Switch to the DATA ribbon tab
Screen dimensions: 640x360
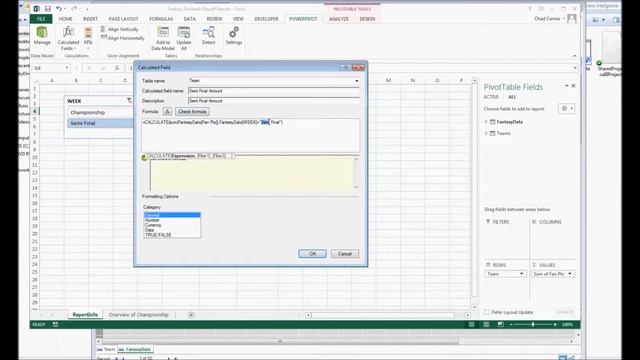[x=189, y=19]
